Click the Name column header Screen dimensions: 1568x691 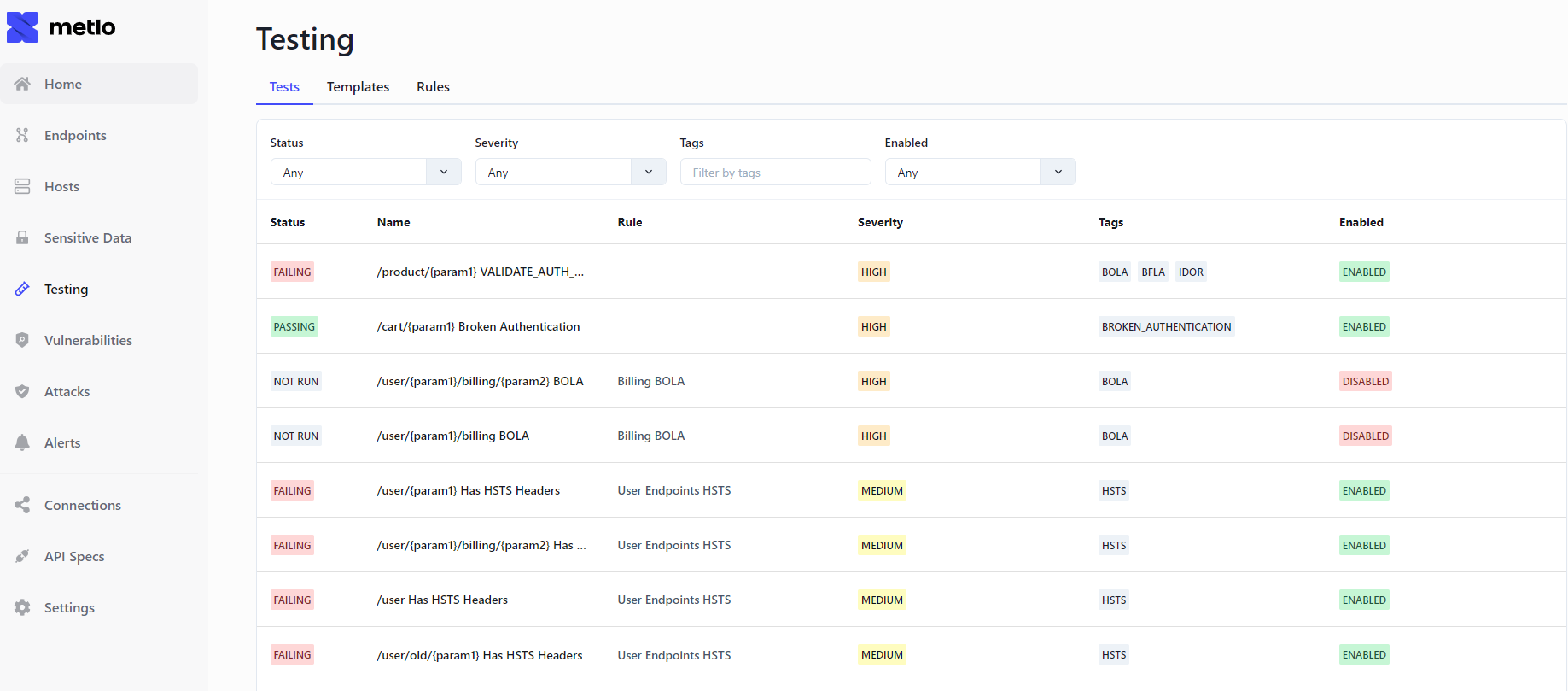pyautogui.click(x=393, y=222)
